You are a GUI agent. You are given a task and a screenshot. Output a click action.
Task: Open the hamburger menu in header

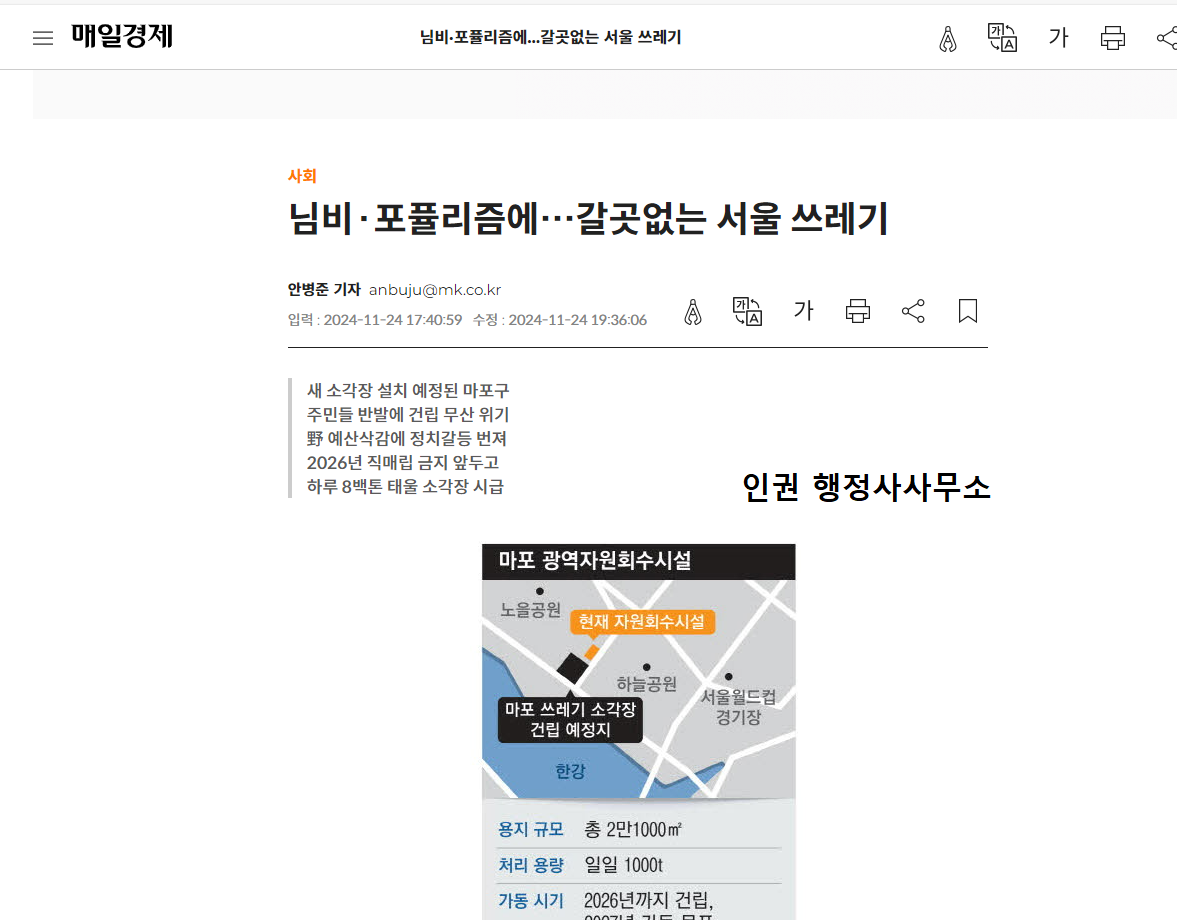[x=43, y=38]
